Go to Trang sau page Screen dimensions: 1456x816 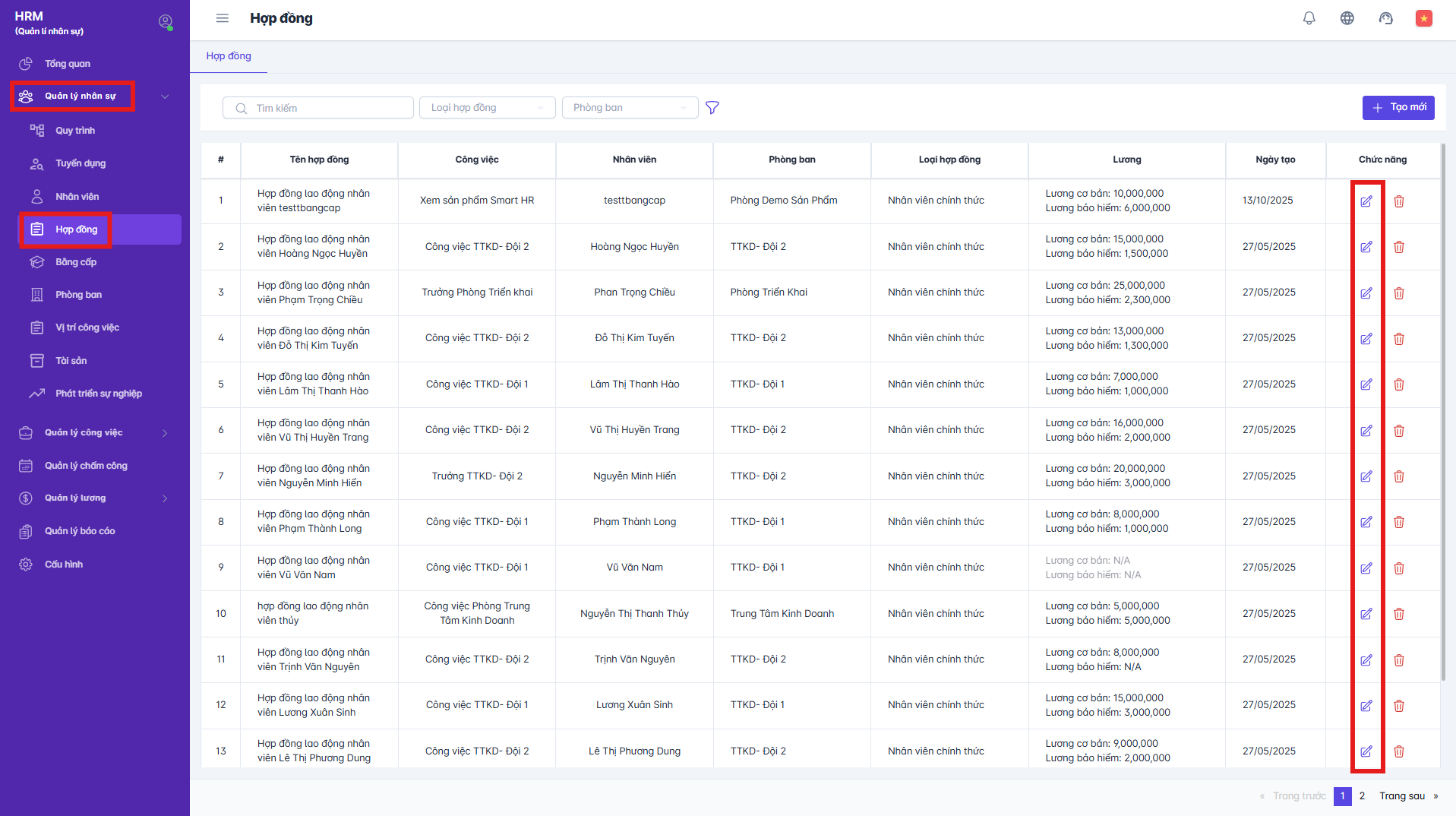tap(1407, 796)
